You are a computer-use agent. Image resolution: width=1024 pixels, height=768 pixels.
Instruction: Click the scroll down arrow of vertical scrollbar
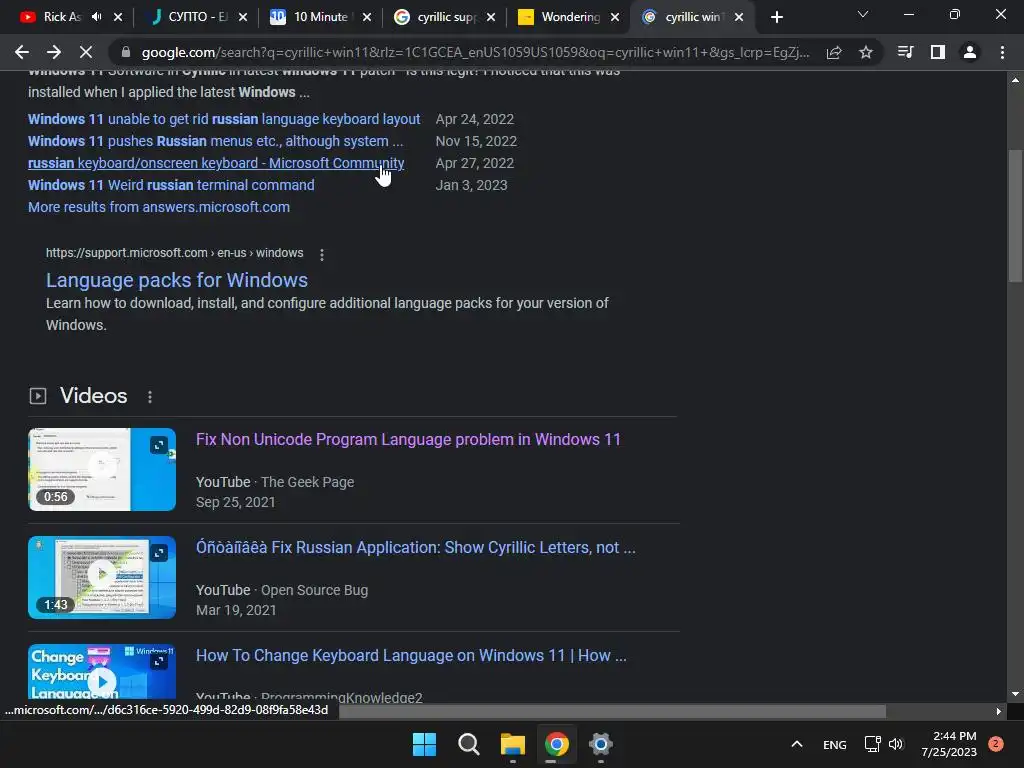(x=1015, y=694)
